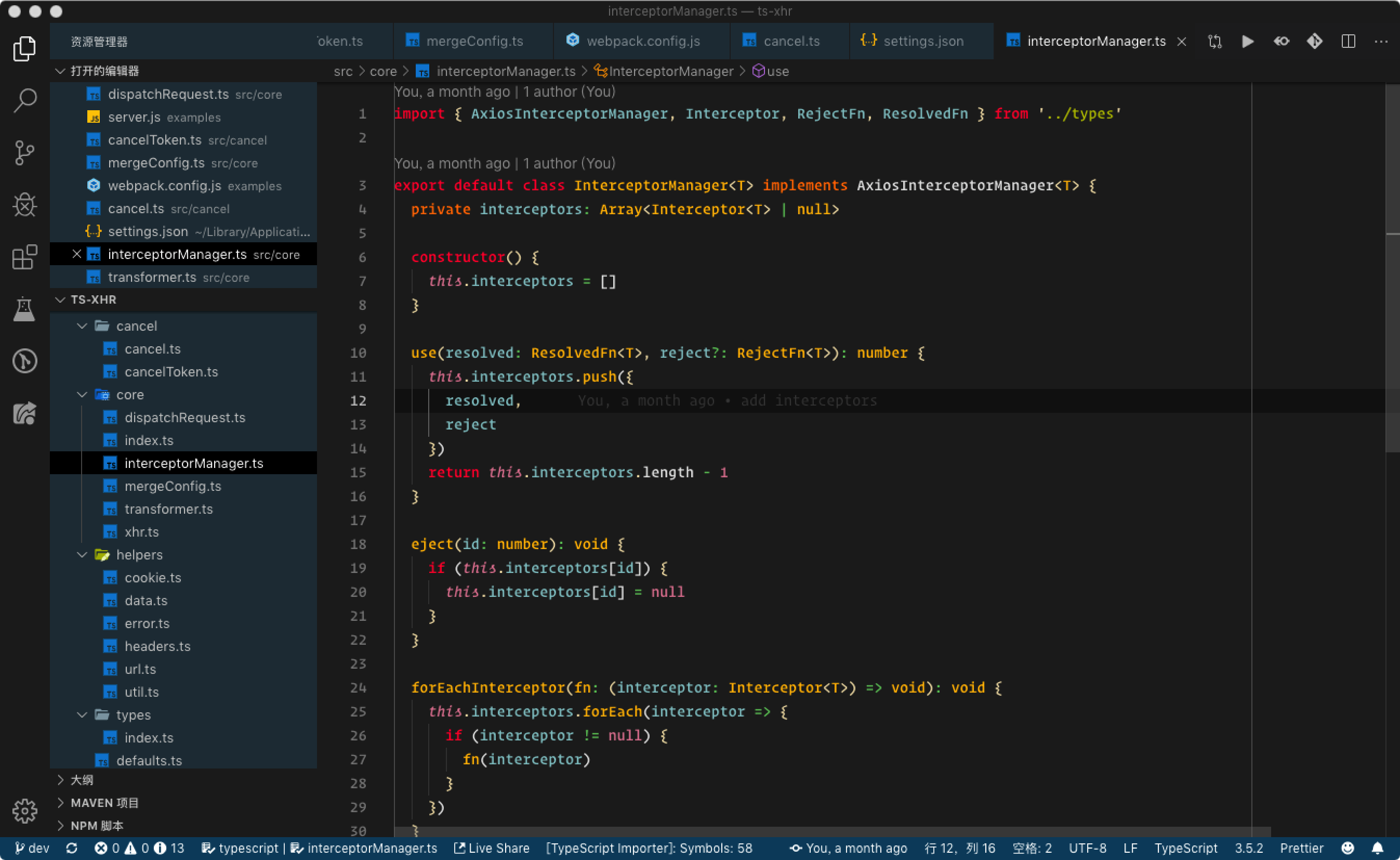This screenshot has height=860, width=1400.
Task: Click the split editor icon
Action: 1348,42
